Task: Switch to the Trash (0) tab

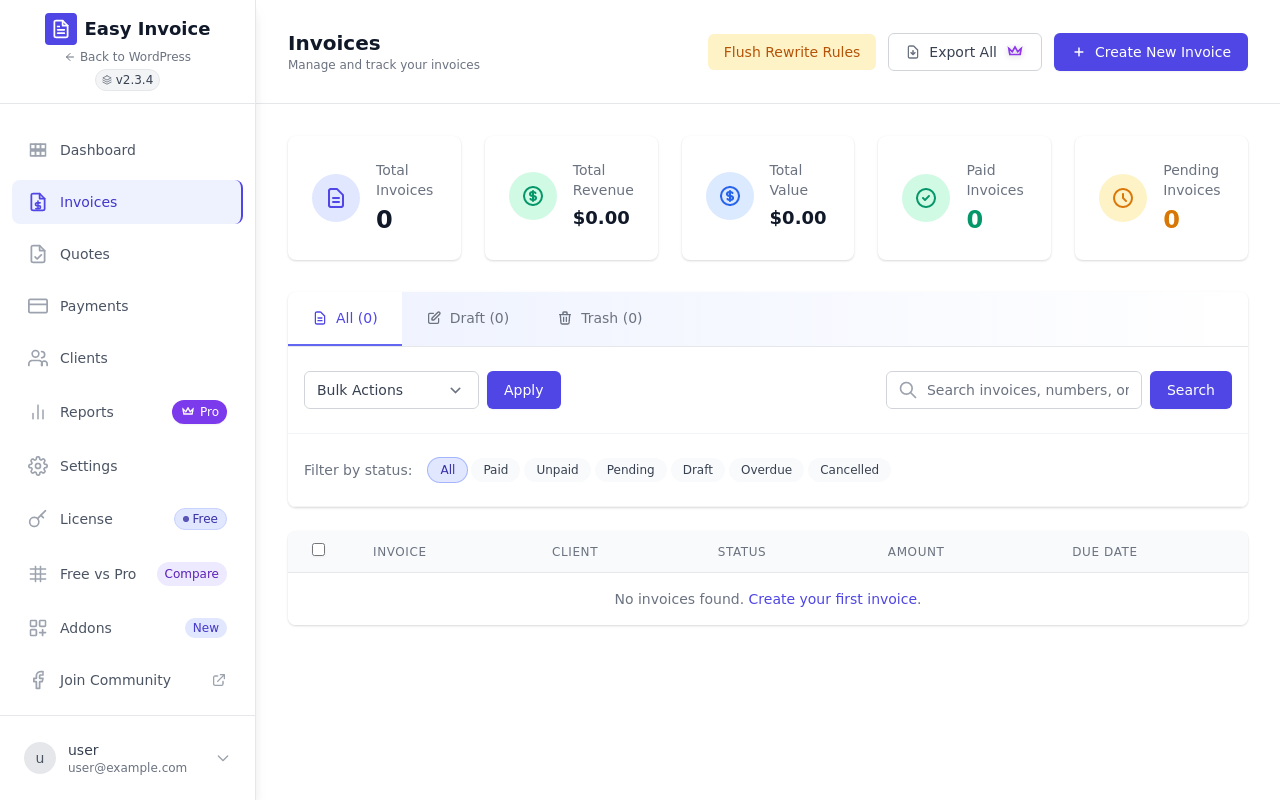Action: pos(600,318)
